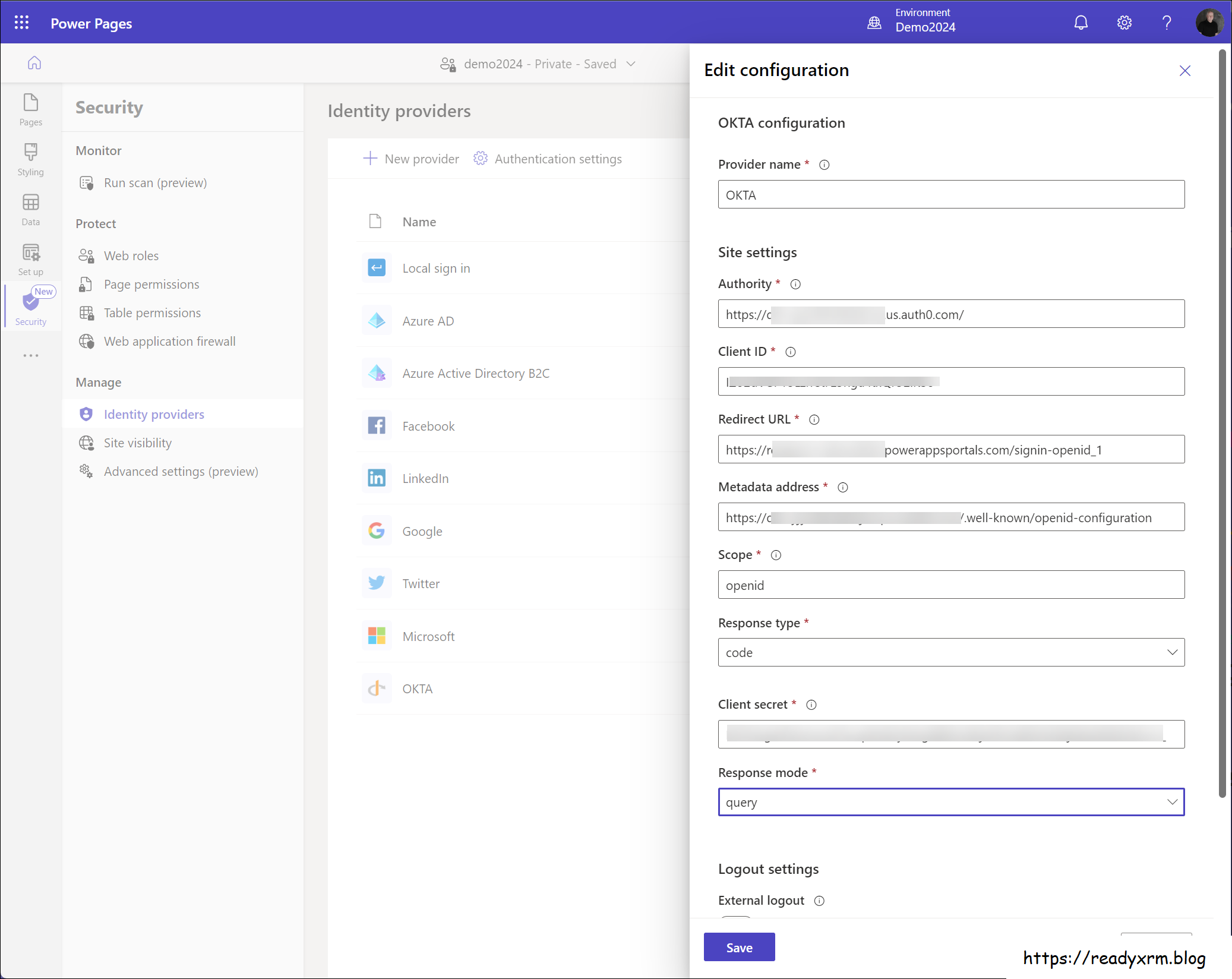Click the Google provider logo
This screenshot has height=979, width=1232.
coord(377,530)
